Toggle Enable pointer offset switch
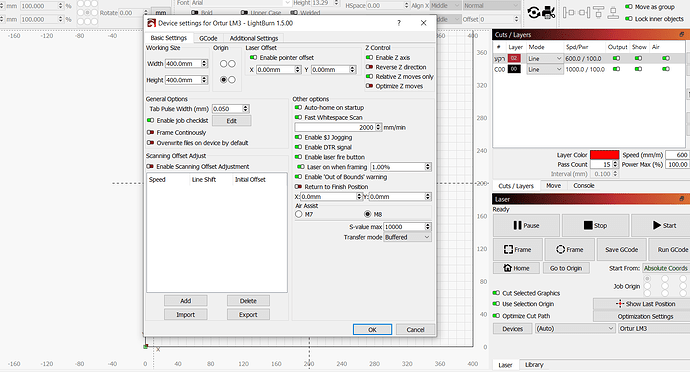 point(253,58)
